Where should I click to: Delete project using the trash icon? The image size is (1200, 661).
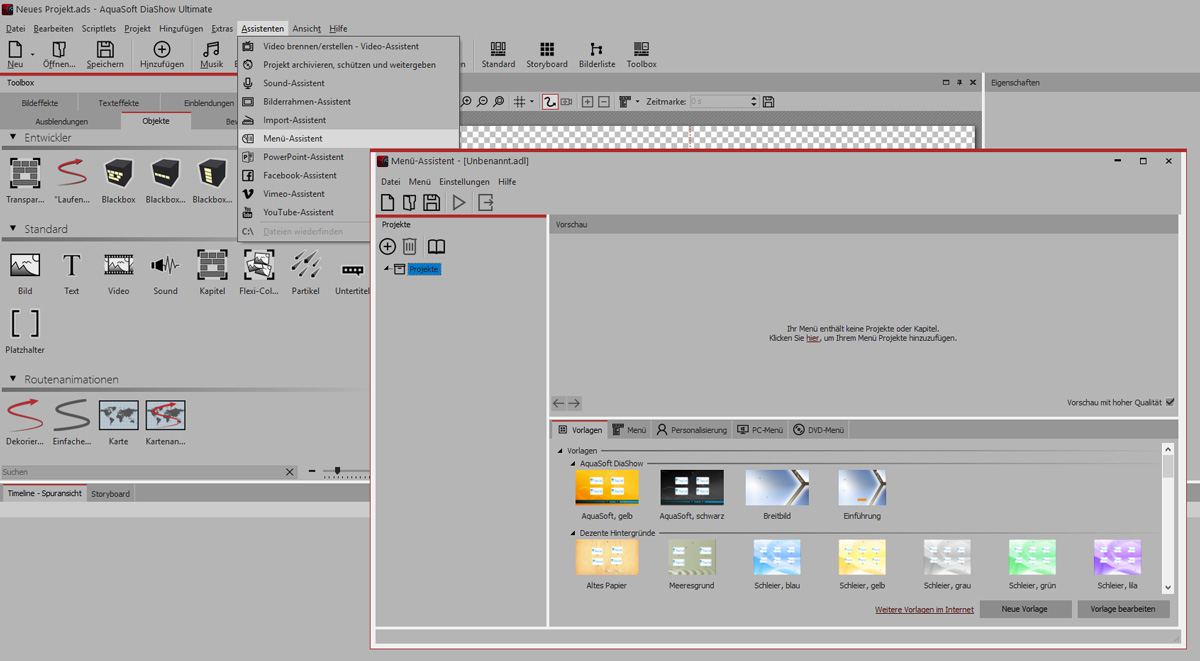click(410, 247)
